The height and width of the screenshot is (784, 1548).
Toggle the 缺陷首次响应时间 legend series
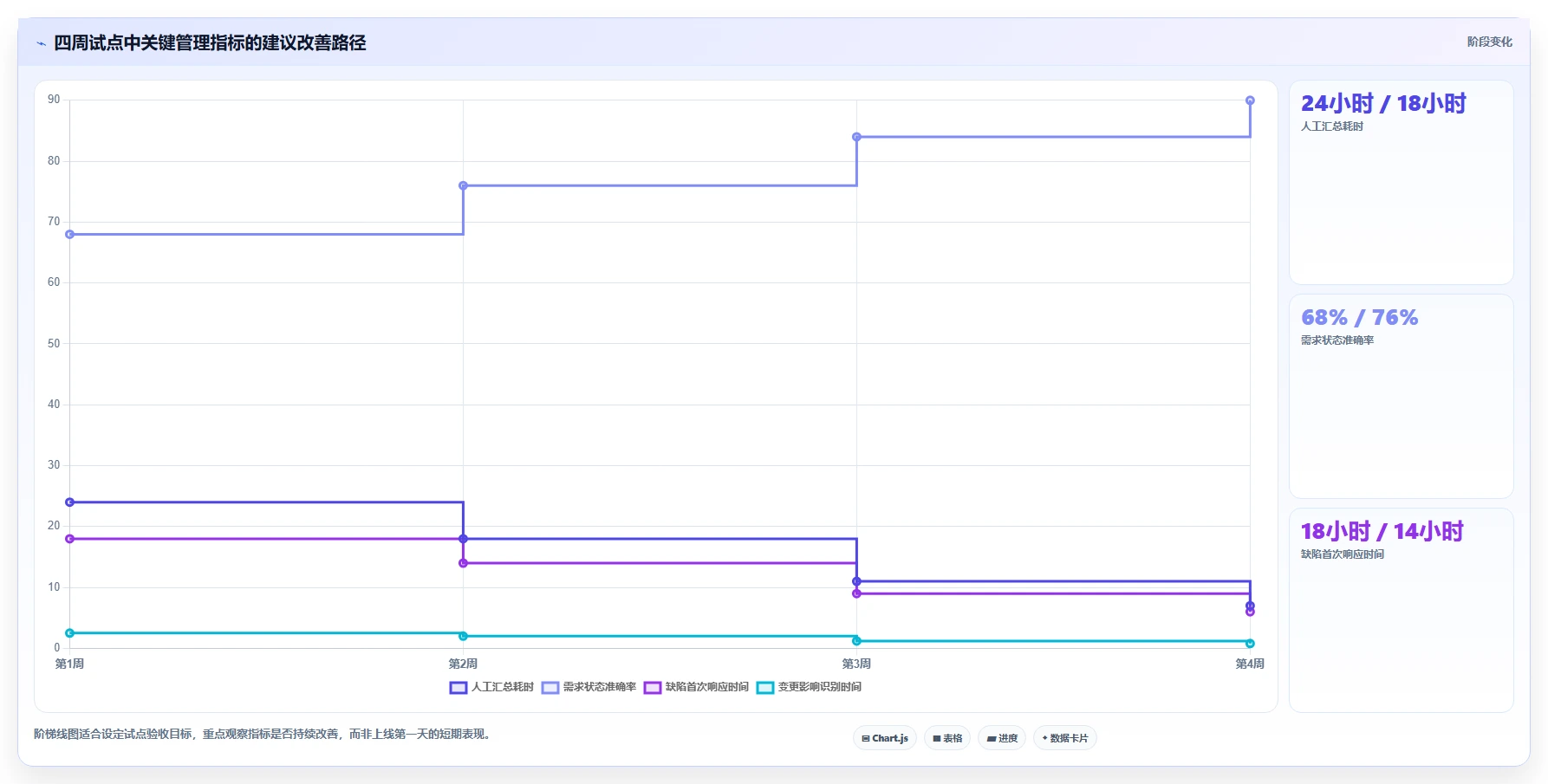(696, 687)
